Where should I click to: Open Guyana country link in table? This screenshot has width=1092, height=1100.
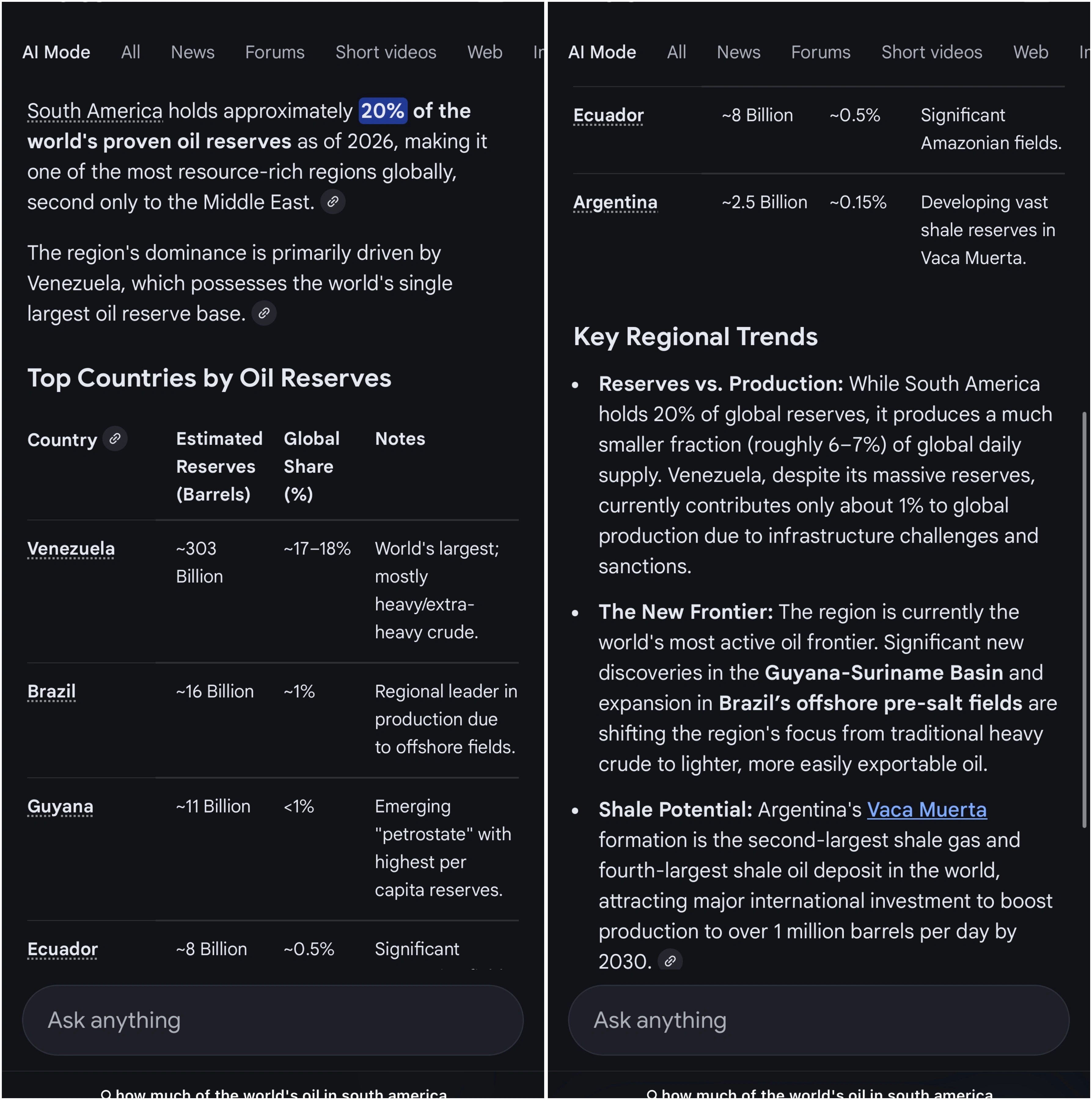(60, 806)
